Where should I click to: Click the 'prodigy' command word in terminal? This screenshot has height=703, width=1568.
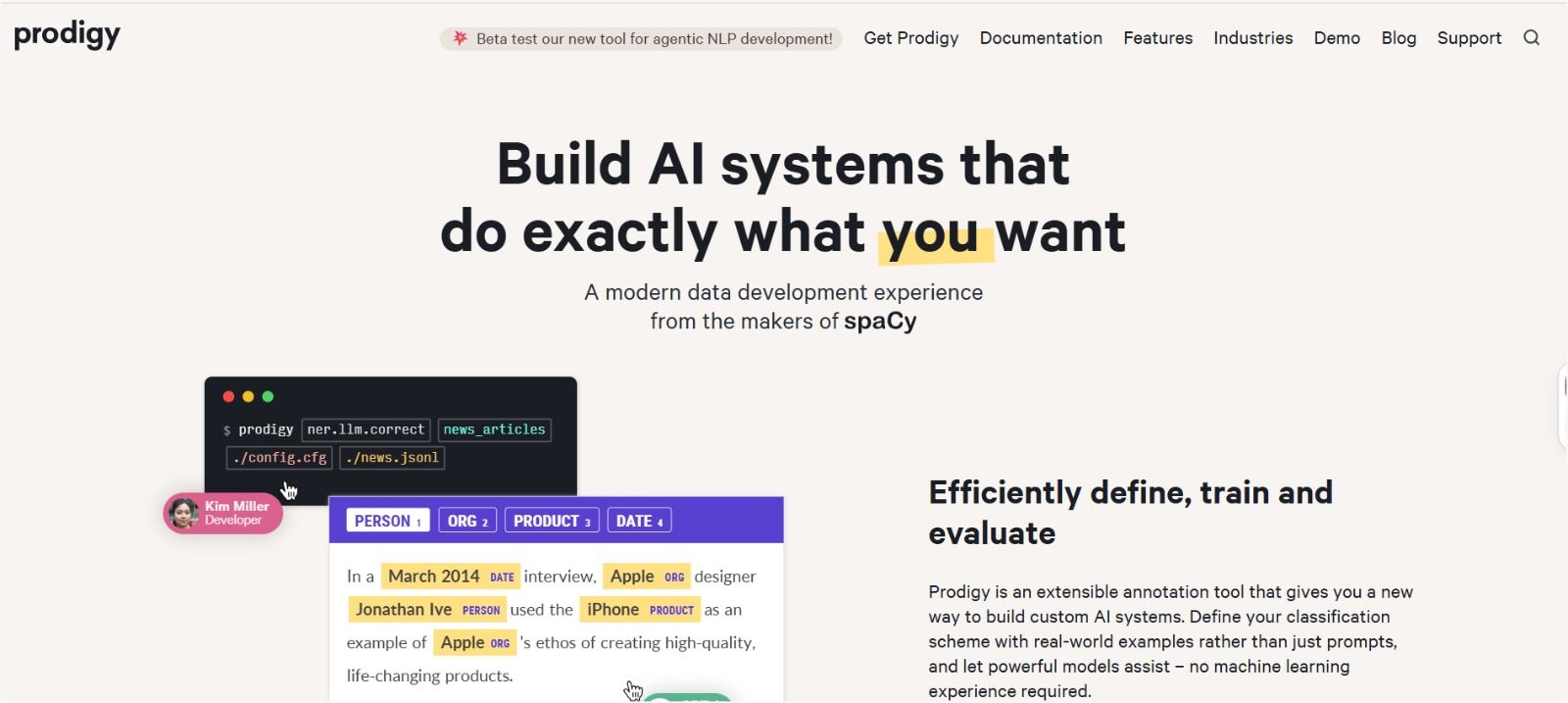(266, 429)
